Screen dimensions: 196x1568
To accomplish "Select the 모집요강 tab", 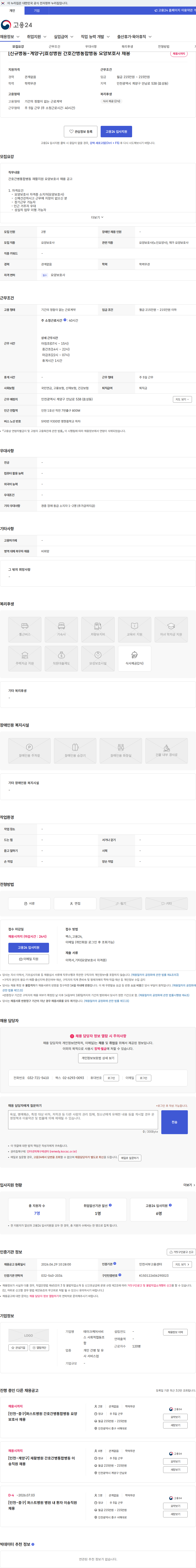I will click(18, 46).
